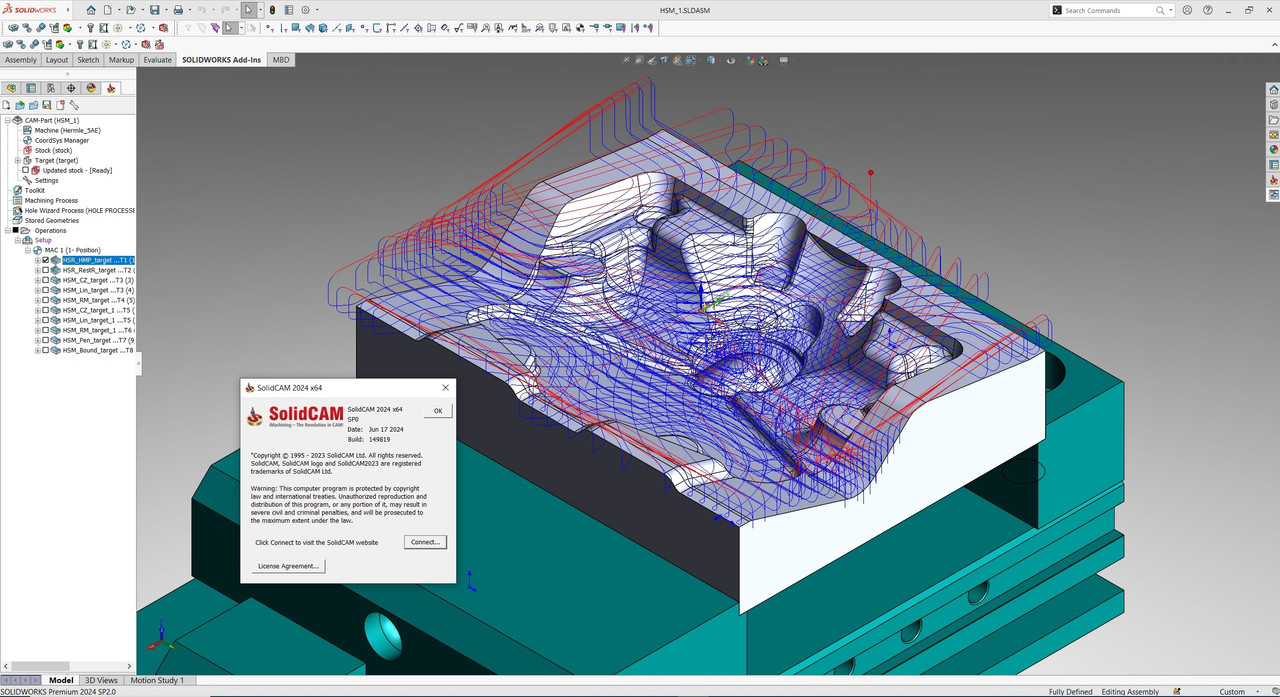Click the Display Style cube icon in the heads-up toolbar
This screenshot has height=697, width=1280.
pyautogui.click(x=711, y=60)
